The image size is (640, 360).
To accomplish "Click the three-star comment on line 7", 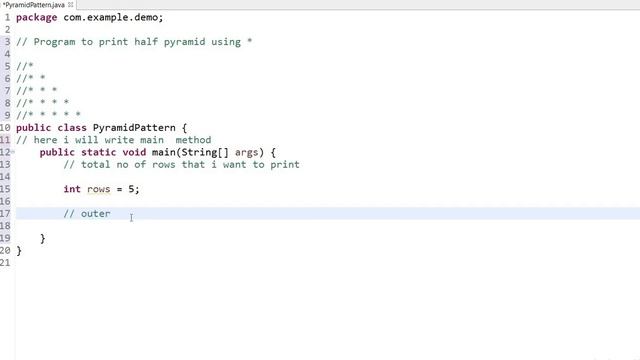I will click(x=37, y=91).
